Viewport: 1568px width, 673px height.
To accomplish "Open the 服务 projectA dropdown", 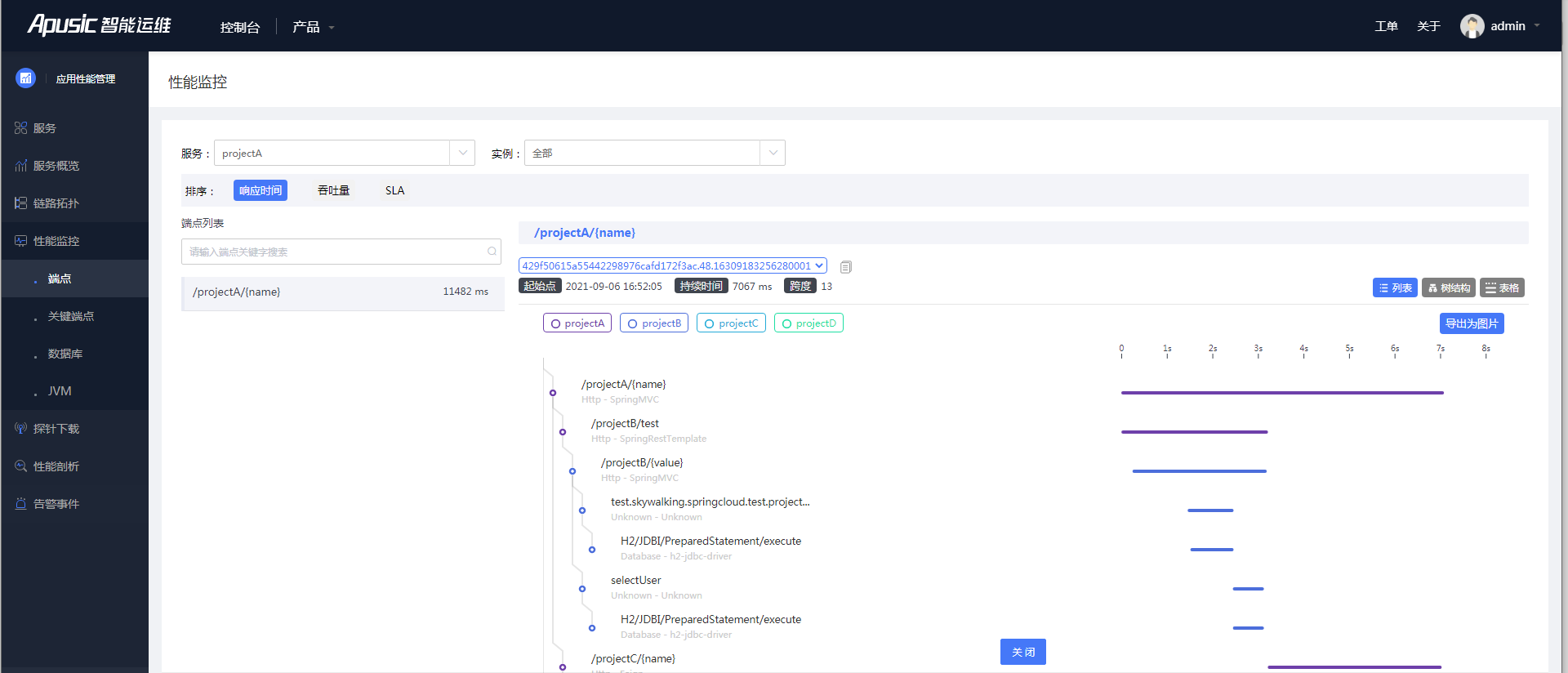I will click(x=344, y=153).
